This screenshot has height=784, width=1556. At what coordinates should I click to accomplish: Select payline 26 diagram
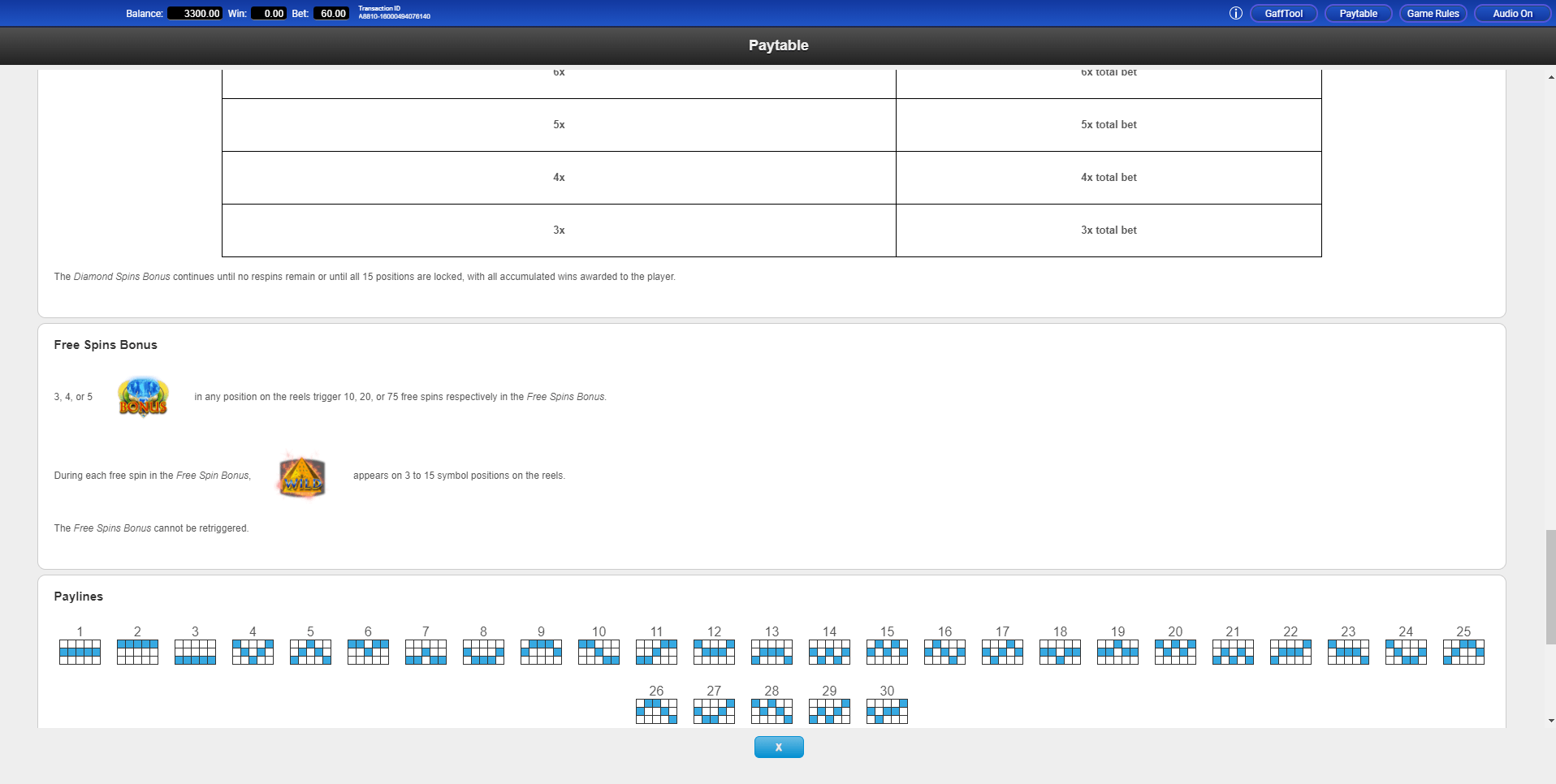656,711
